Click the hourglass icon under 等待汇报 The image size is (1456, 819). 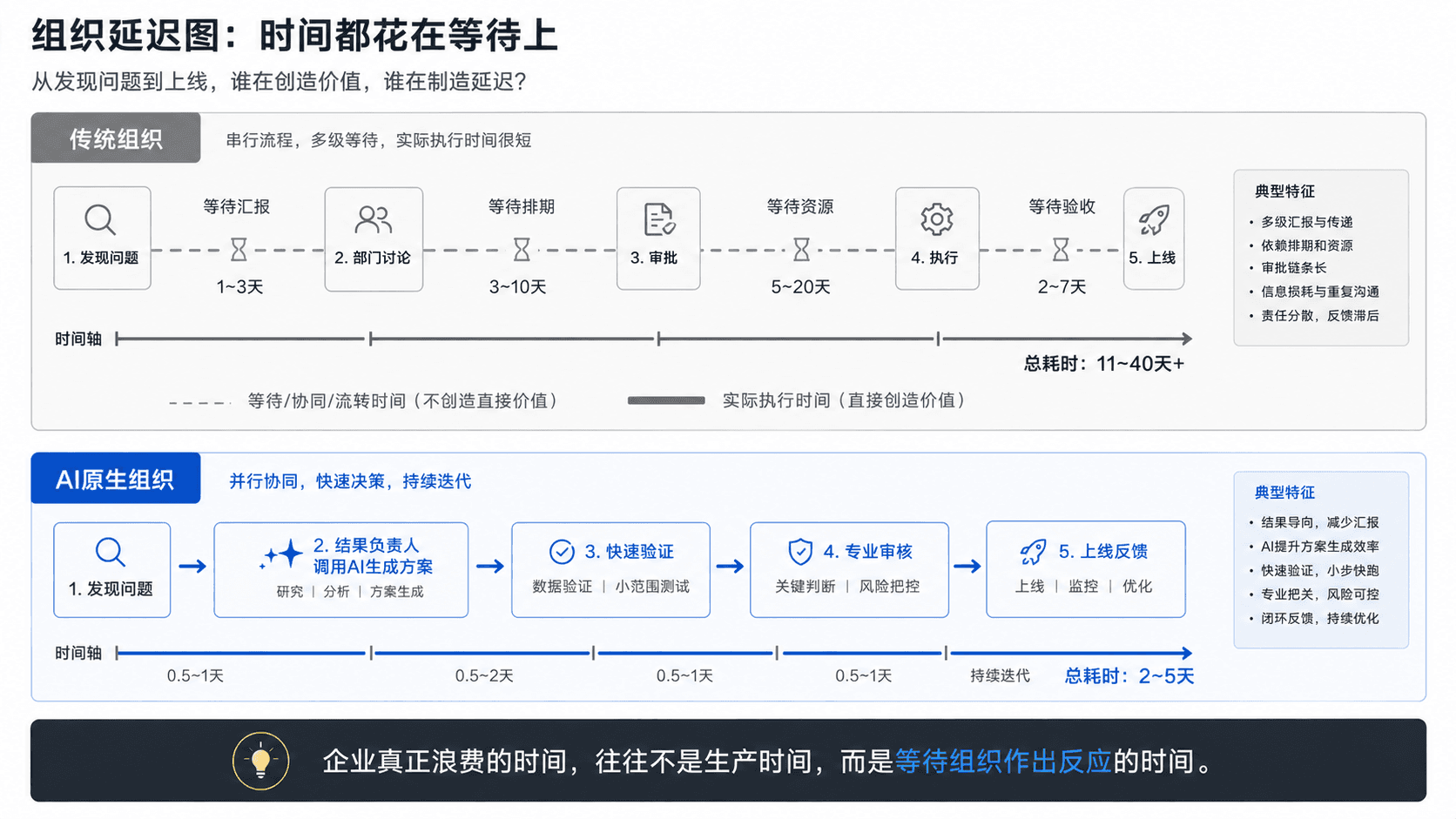[239, 250]
